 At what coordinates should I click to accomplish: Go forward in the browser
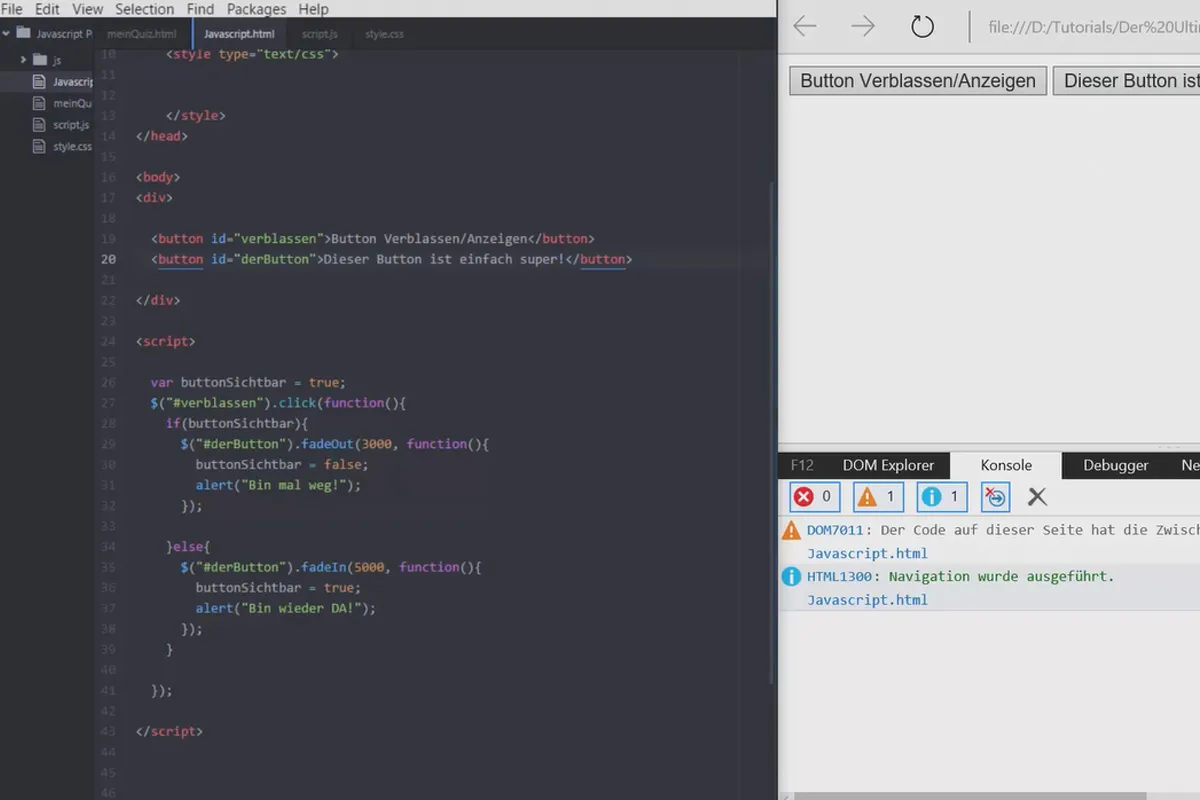pos(863,26)
